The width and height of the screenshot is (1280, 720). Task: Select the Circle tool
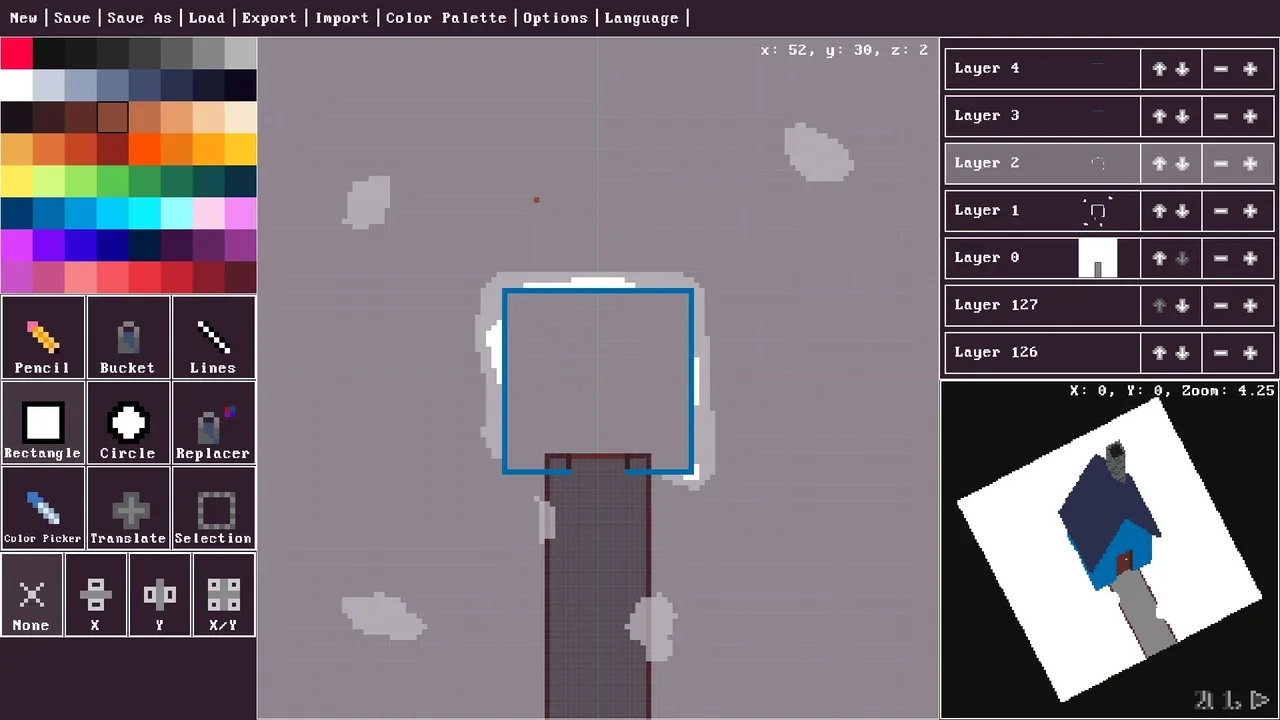128,423
